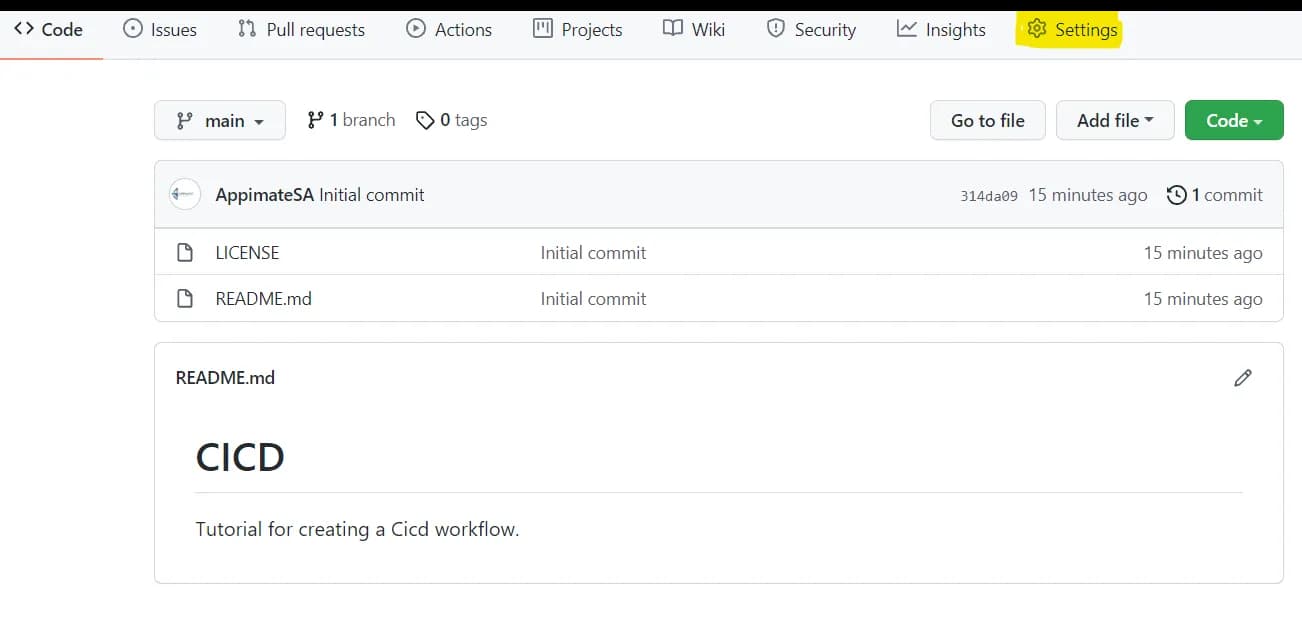Open the Pull requests tab
1302x619 pixels.
click(301, 29)
